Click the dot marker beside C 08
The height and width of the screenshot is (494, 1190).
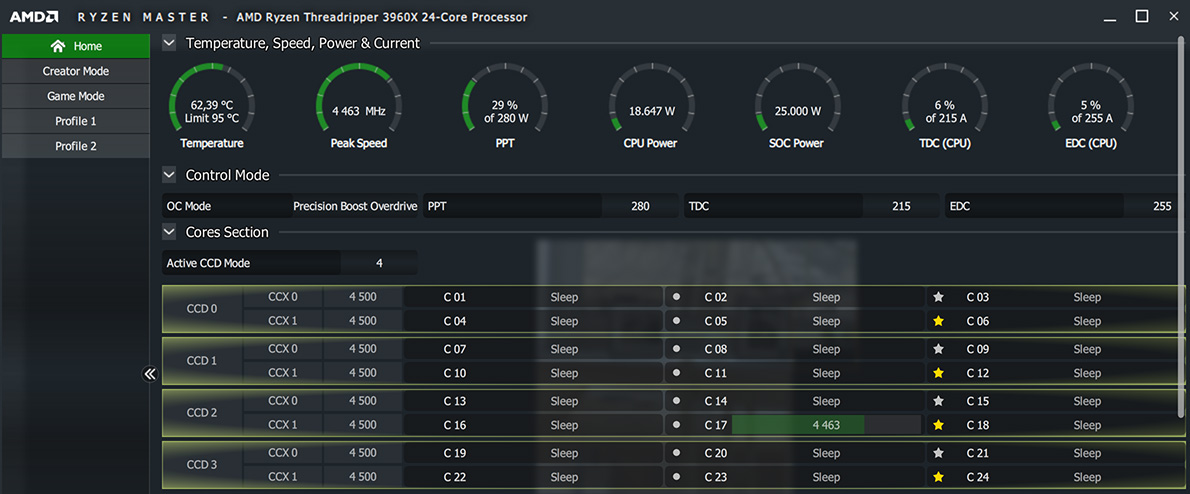[676, 349]
